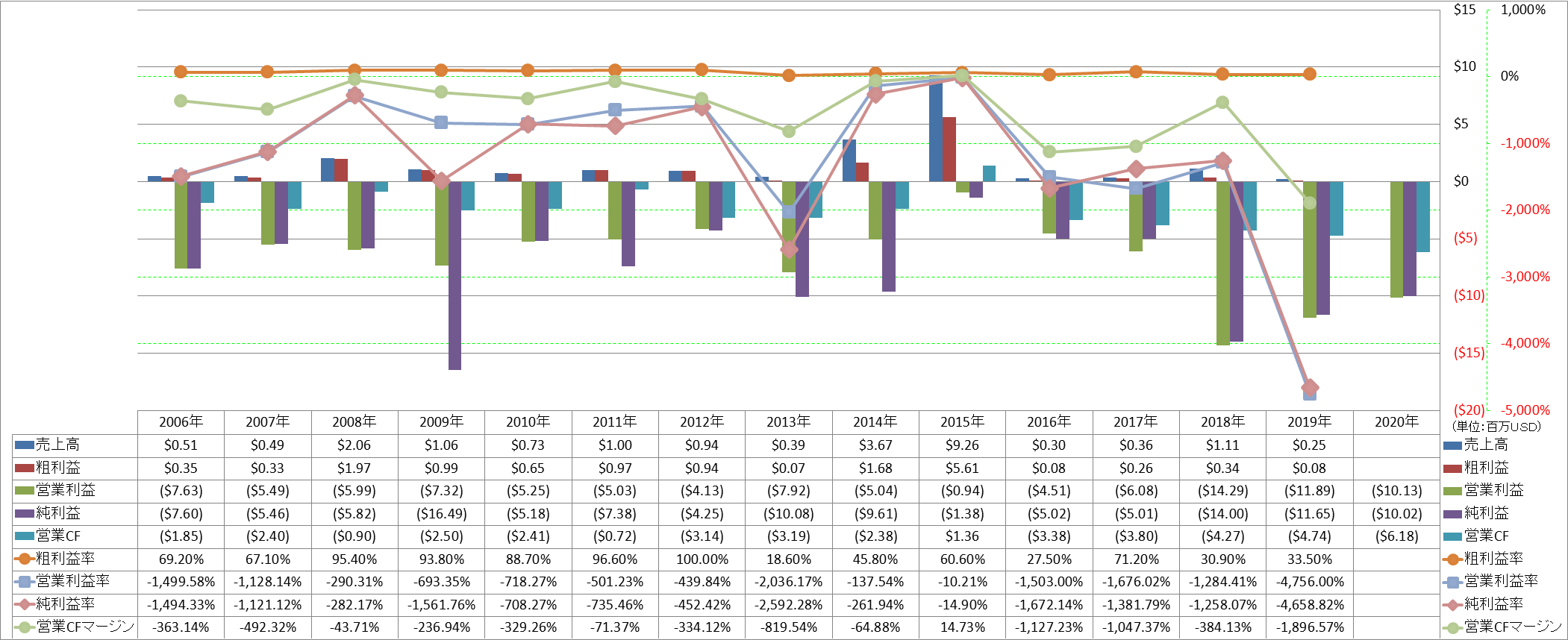Click the $2.06 sales cell
The image size is (1568, 640).
pos(354,445)
